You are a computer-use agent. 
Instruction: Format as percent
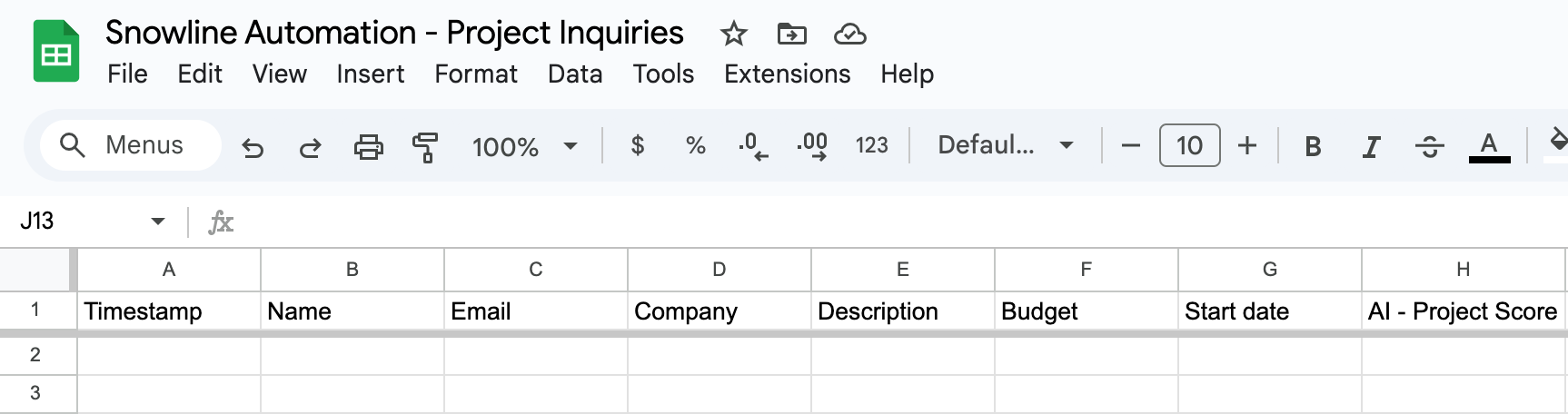click(x=696, y=145)
